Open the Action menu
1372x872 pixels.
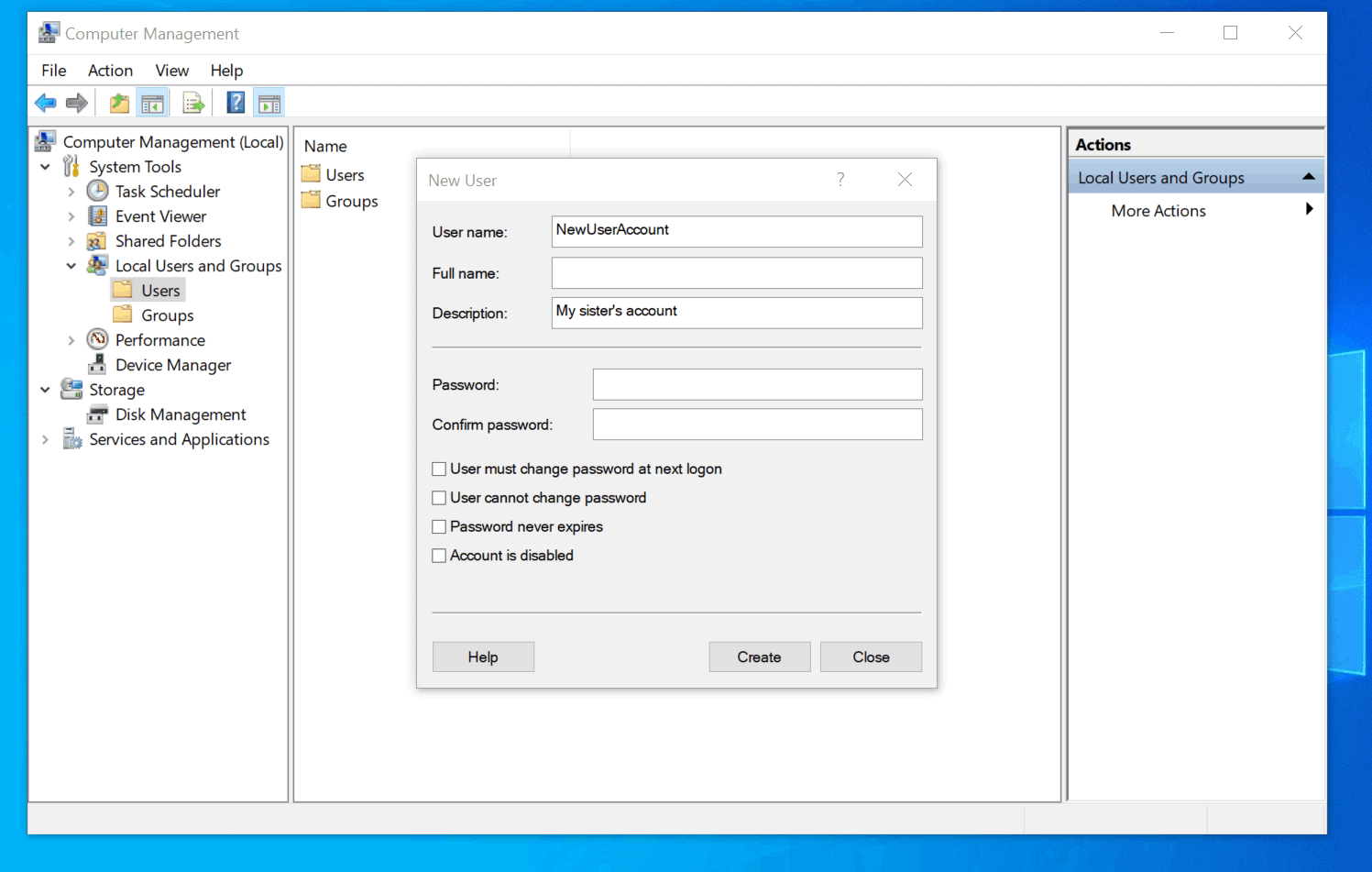[110, 71]
